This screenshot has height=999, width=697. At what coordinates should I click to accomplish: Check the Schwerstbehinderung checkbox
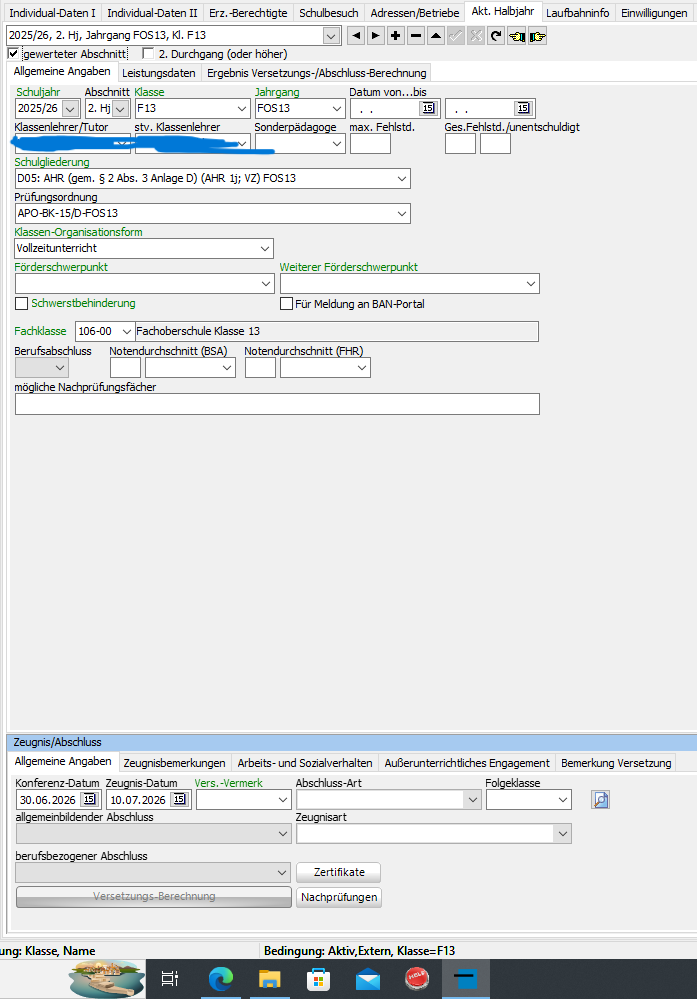[22, 303]
